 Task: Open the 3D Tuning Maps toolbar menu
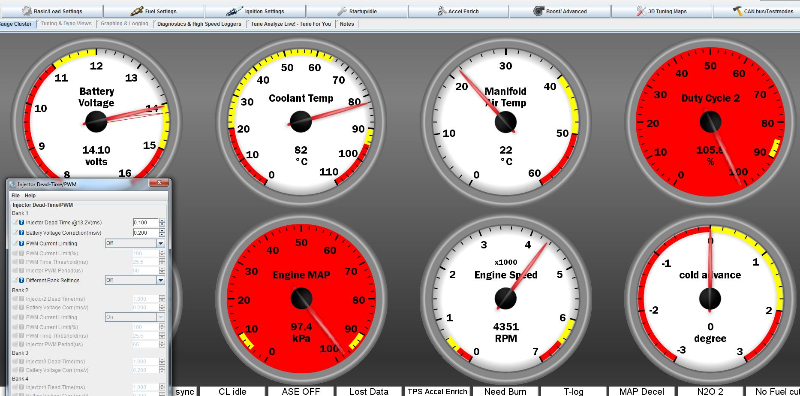click(662, 11)
